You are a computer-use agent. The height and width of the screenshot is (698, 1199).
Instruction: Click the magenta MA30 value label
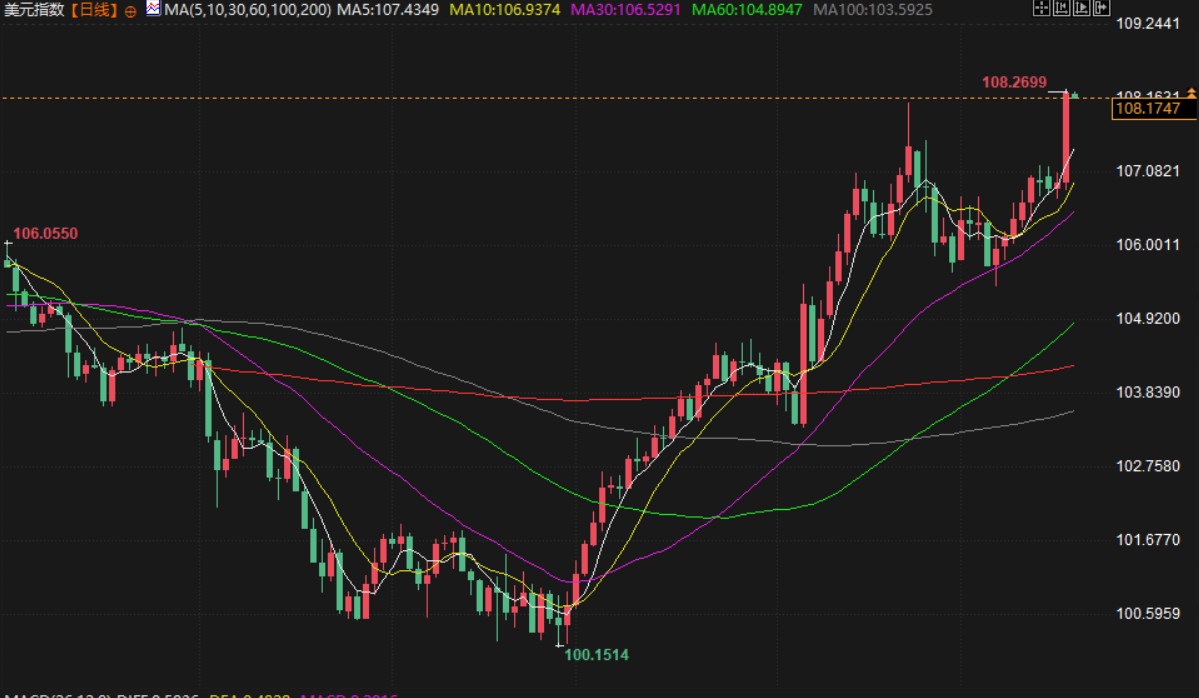click(x=627, y=10)
